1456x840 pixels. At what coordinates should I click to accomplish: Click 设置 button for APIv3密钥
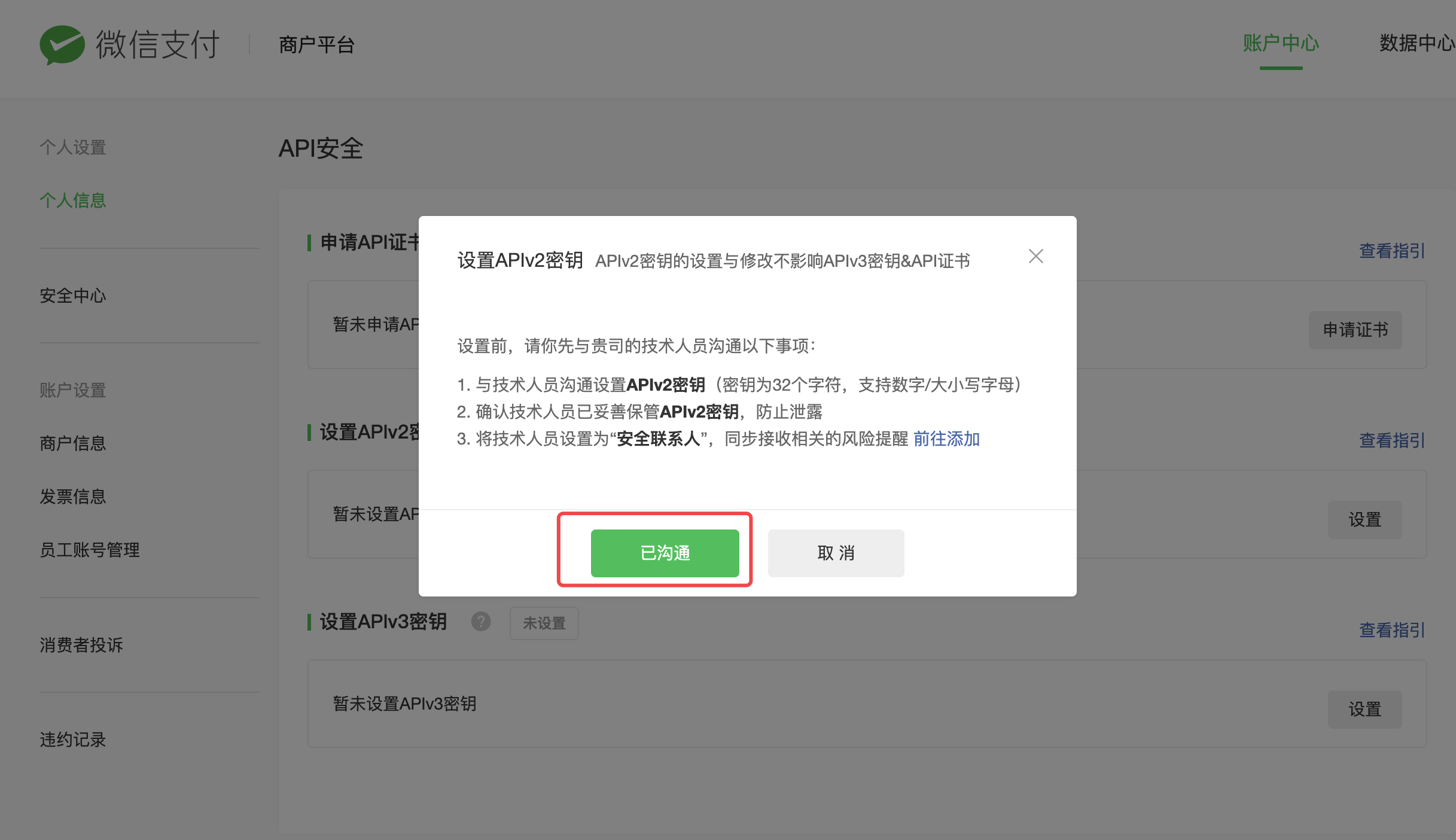[1364, 709]
